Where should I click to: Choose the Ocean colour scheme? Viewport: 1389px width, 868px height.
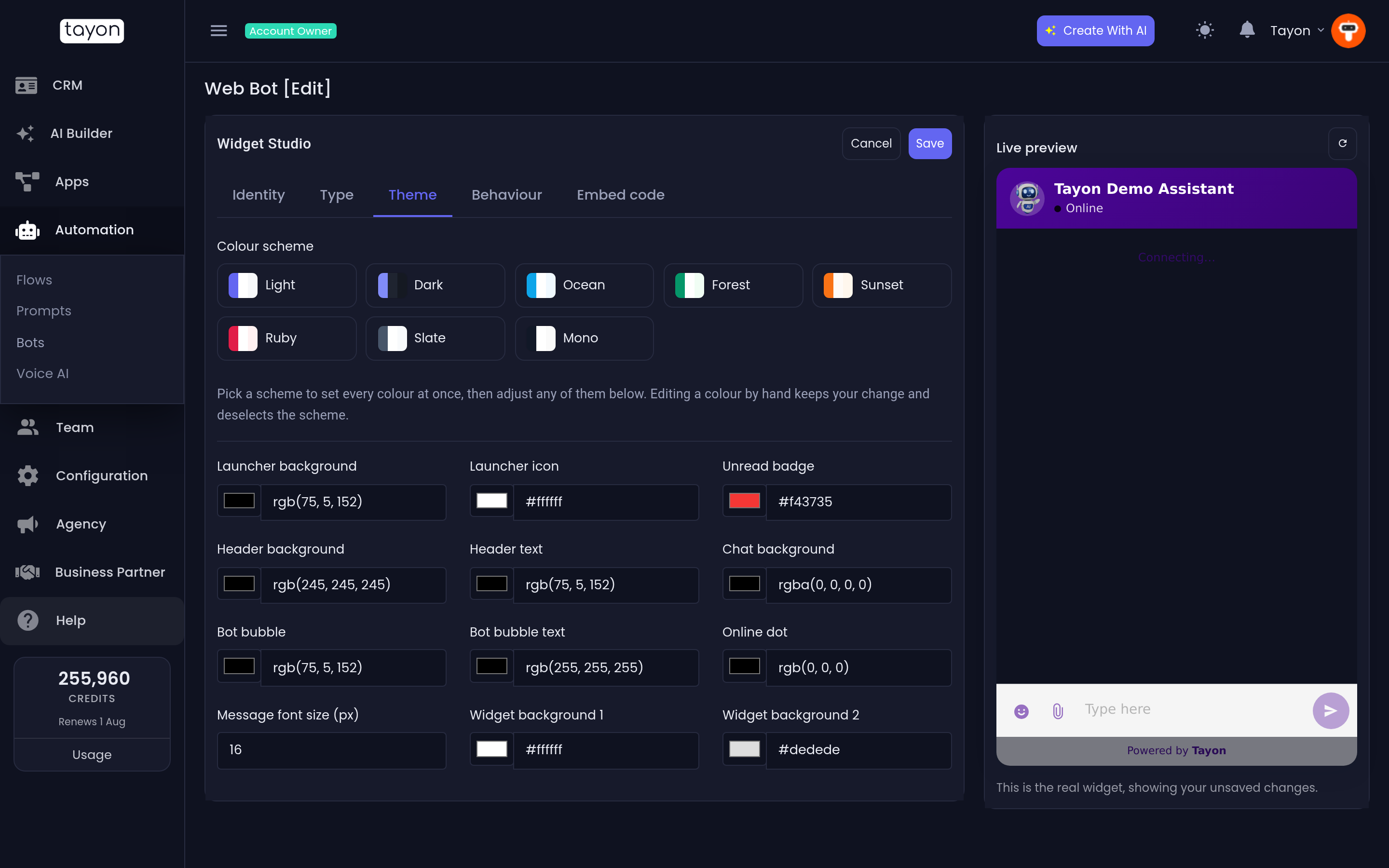pyautogui.click(x=585, y=285)
